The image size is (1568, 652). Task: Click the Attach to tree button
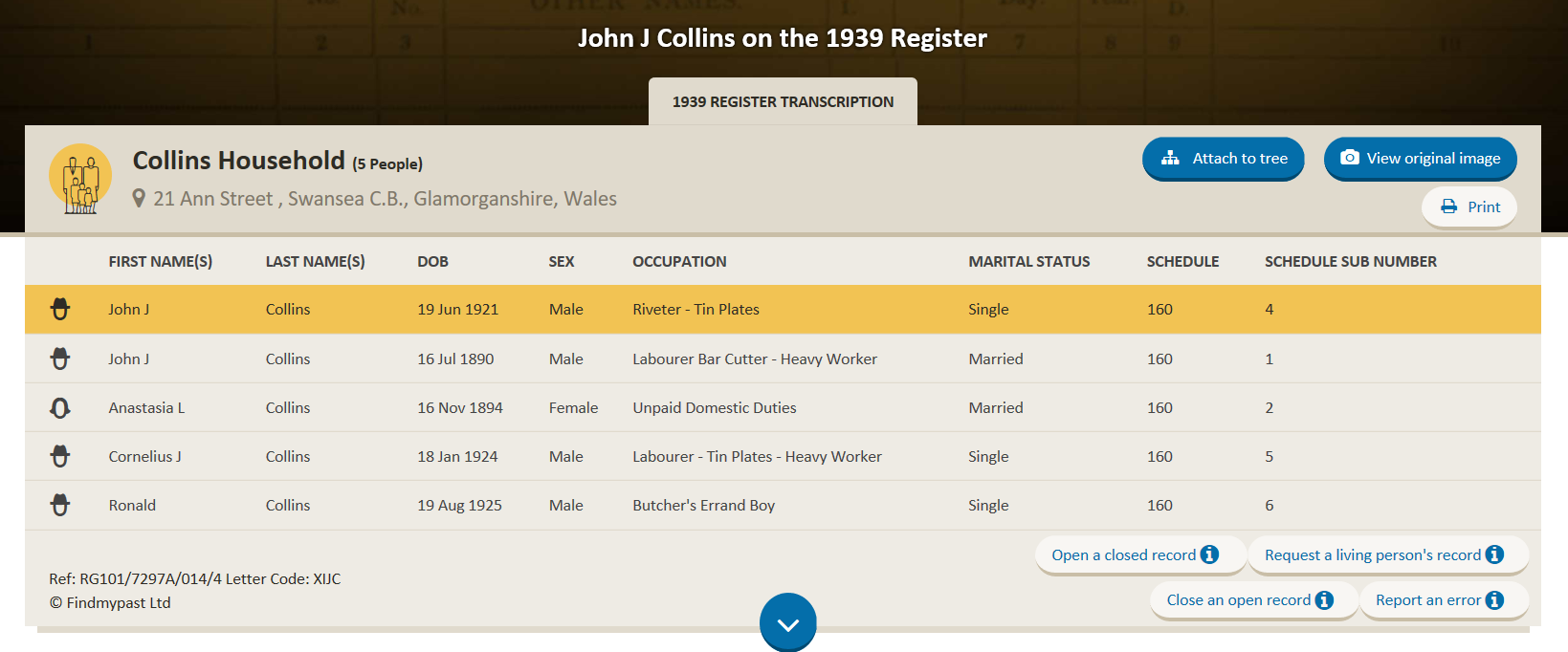(x=1224, y=159)
